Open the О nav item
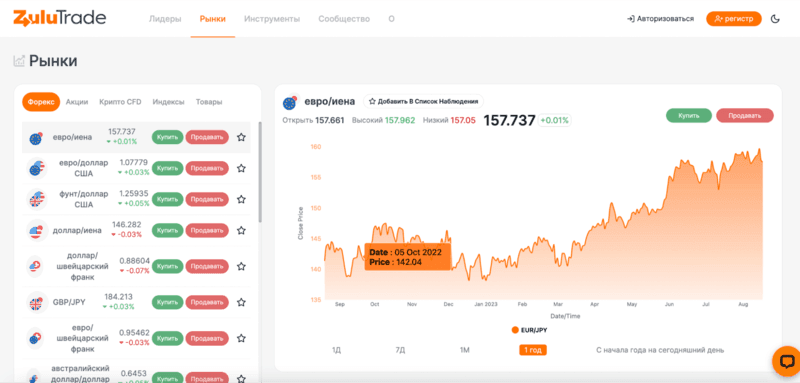800x383 pixels. point(391,19)
